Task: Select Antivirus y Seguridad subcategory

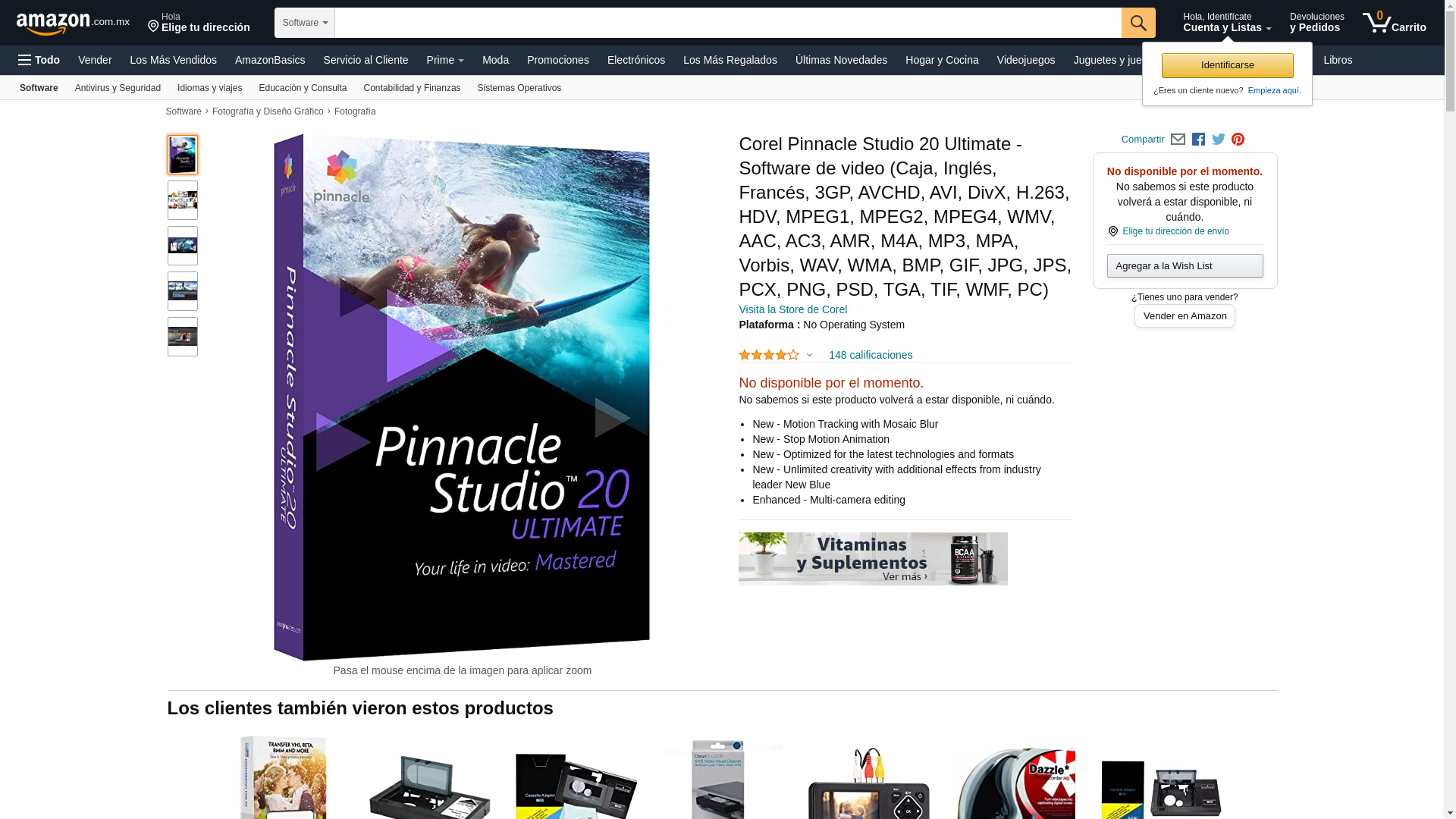Action: point(118,88)
